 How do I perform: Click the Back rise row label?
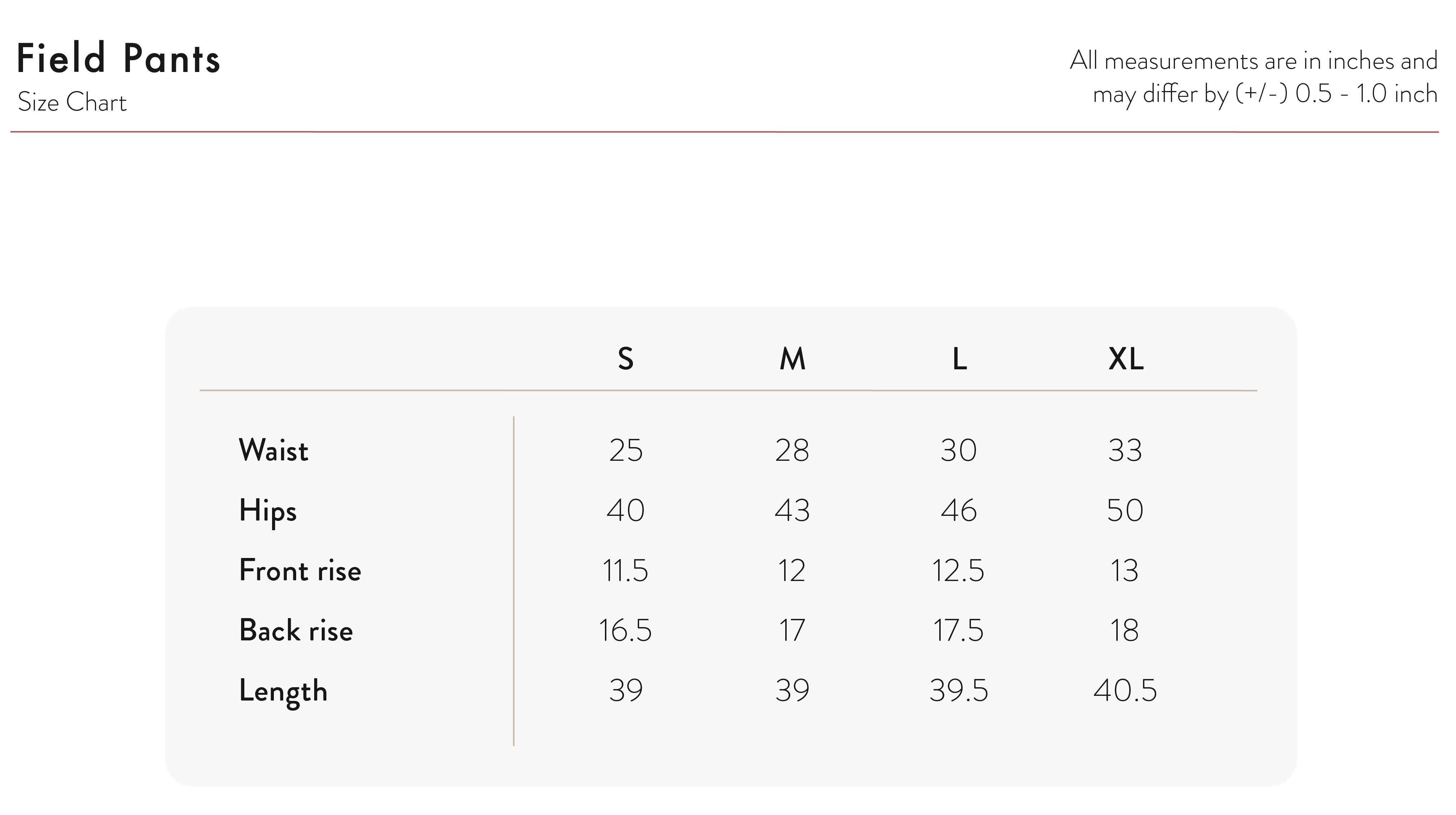pos(296,630)
